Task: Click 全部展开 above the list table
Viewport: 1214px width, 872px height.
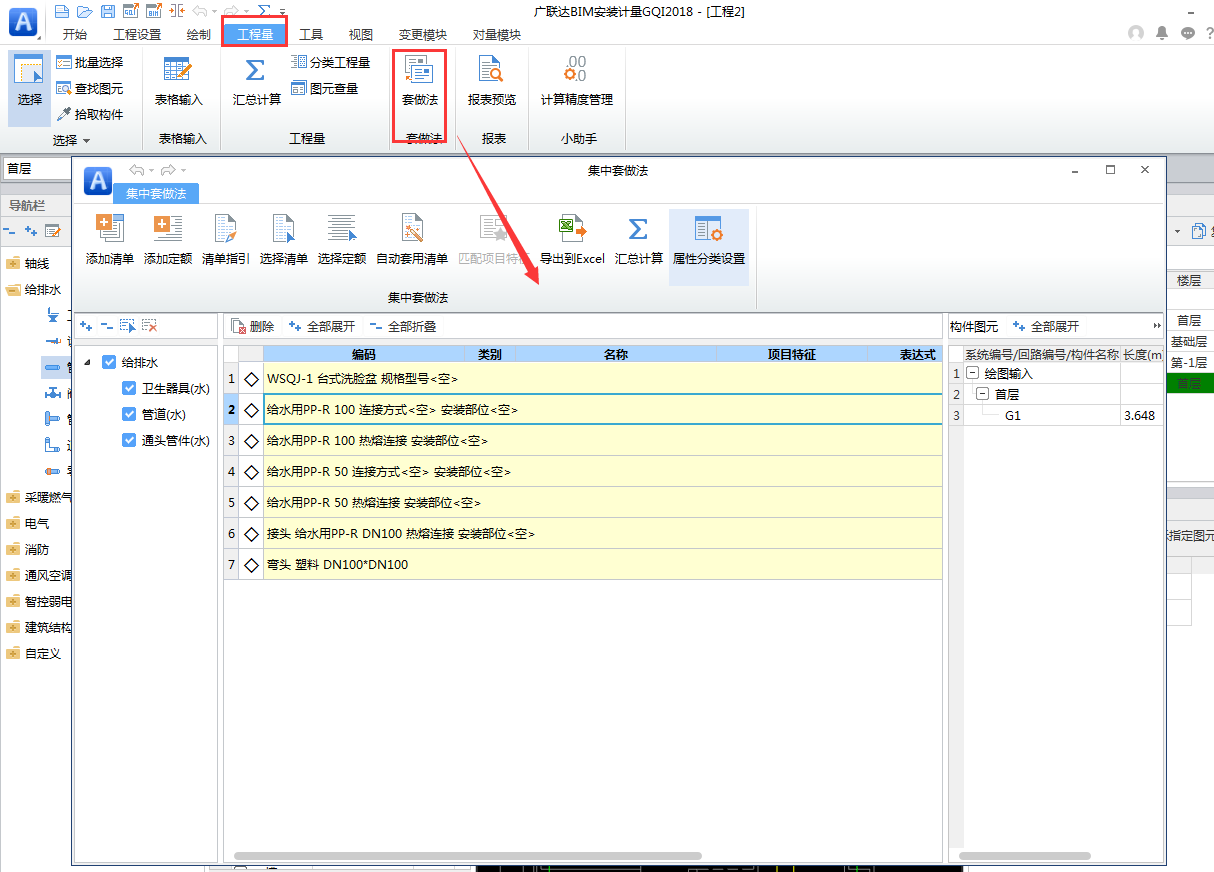Action: pyautogui.click(x=322, y=326)
